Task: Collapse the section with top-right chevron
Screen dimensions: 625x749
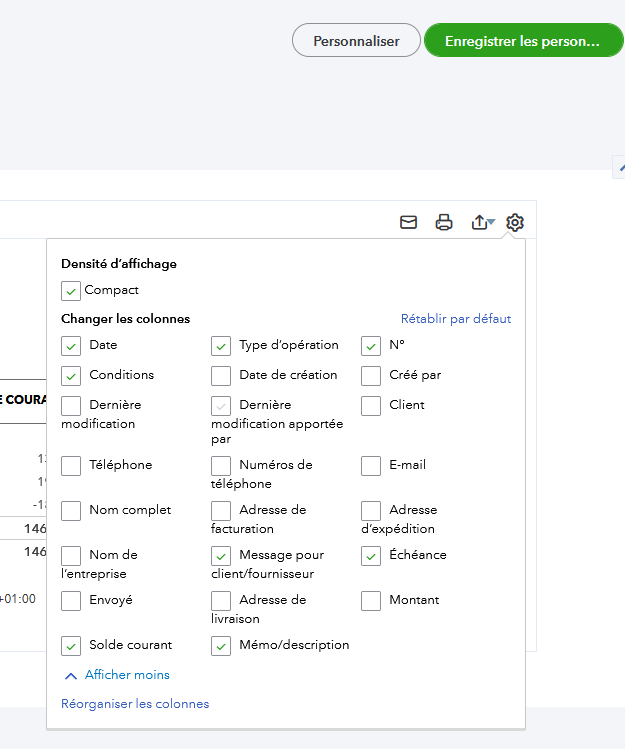Action: 620,167
